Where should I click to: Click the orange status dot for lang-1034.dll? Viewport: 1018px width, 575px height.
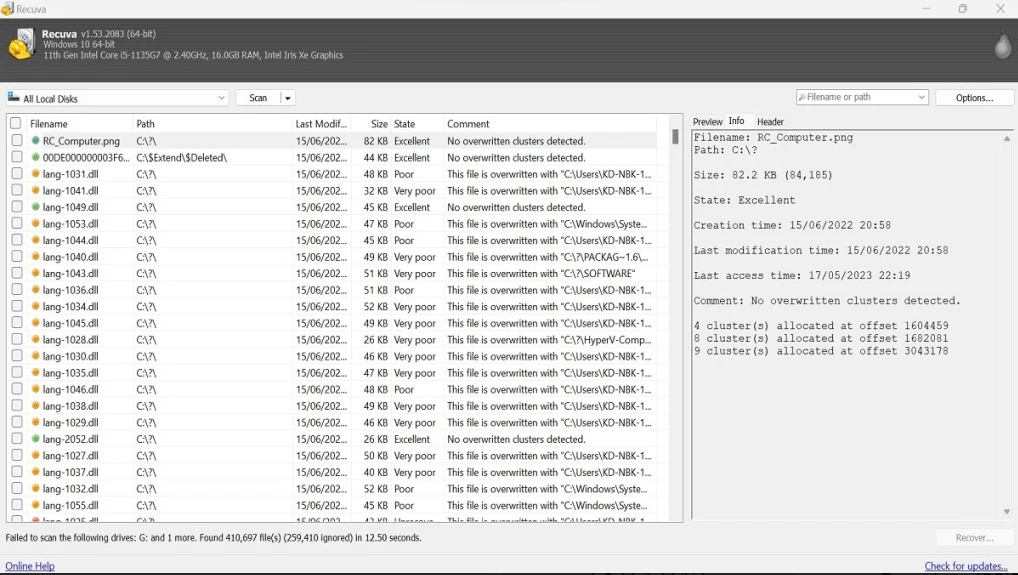(x=36, y=306)
